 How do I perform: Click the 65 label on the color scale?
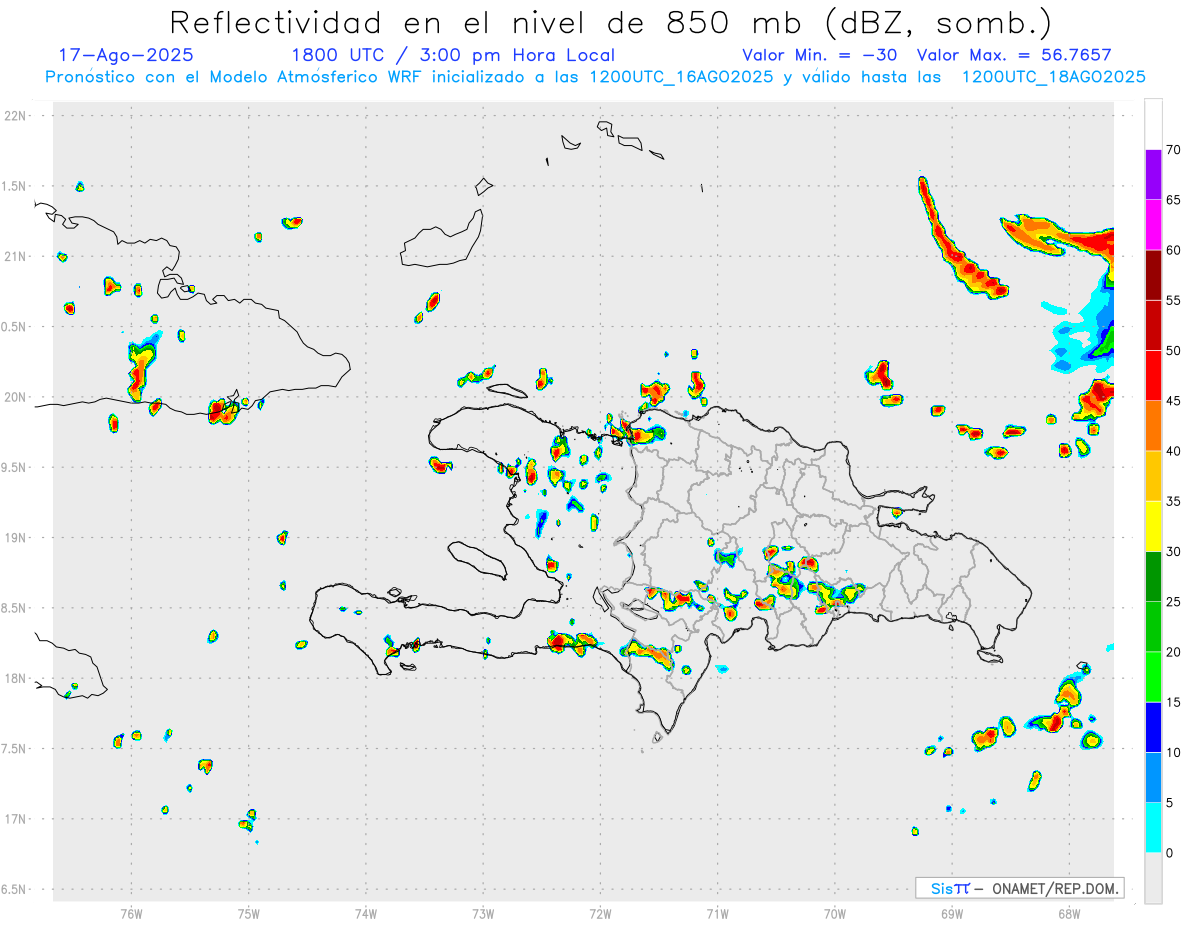[x=1173, y=200]
